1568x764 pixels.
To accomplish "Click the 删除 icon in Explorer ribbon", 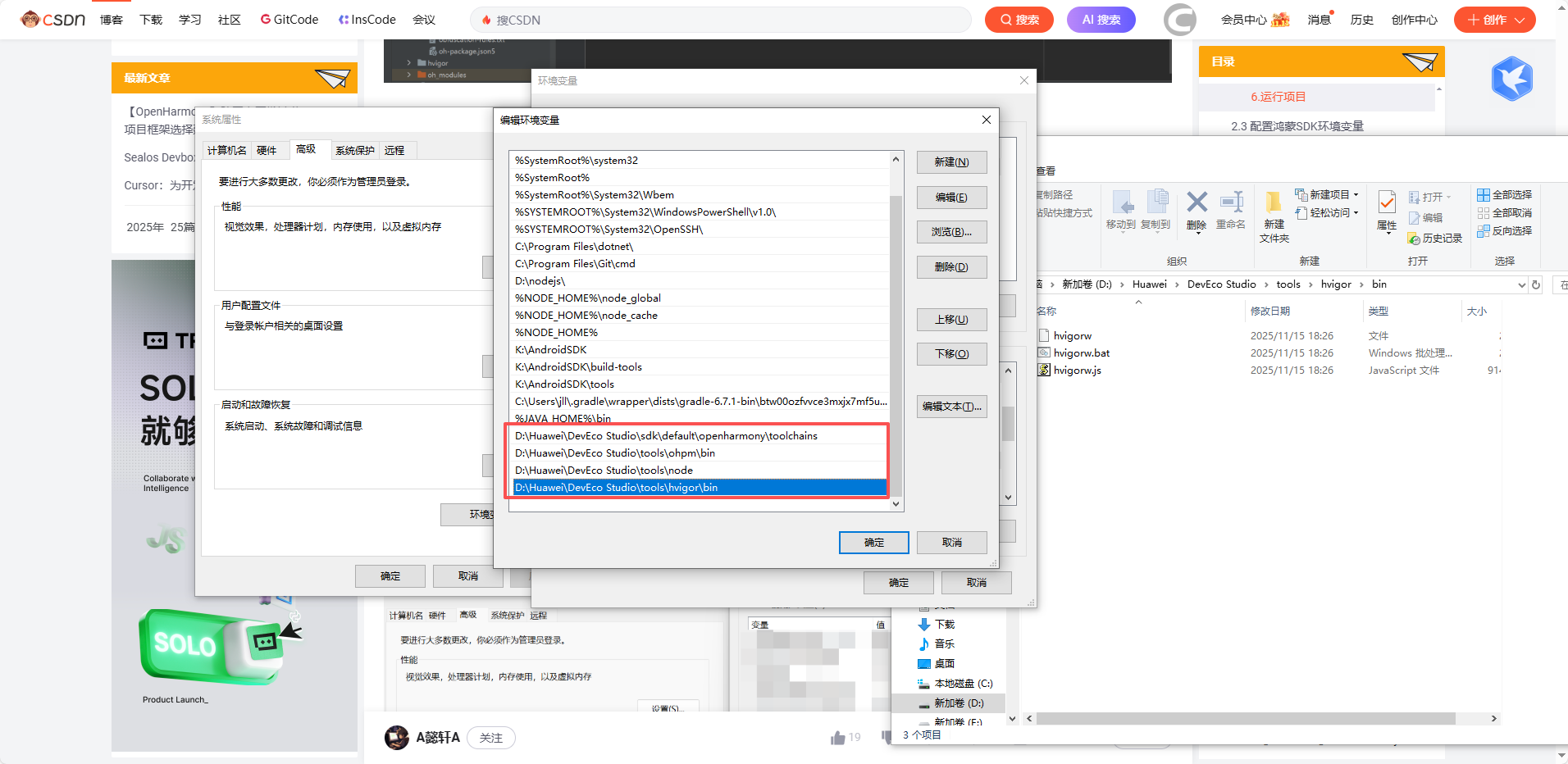I will tap(1197, 211).
